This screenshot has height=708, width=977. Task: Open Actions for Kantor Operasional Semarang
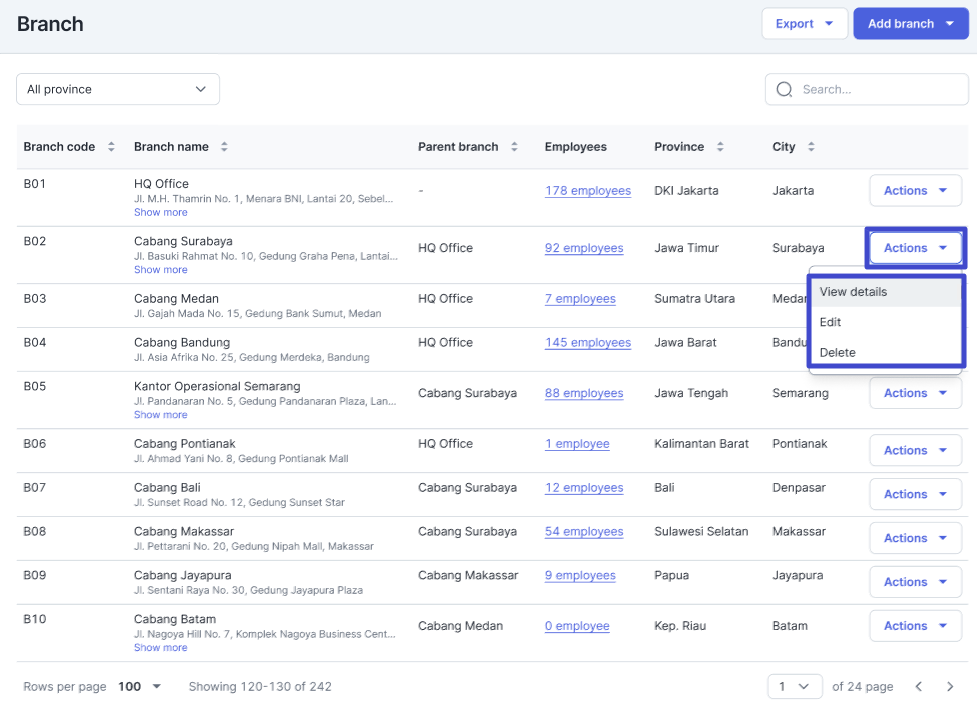pos(915,393)
